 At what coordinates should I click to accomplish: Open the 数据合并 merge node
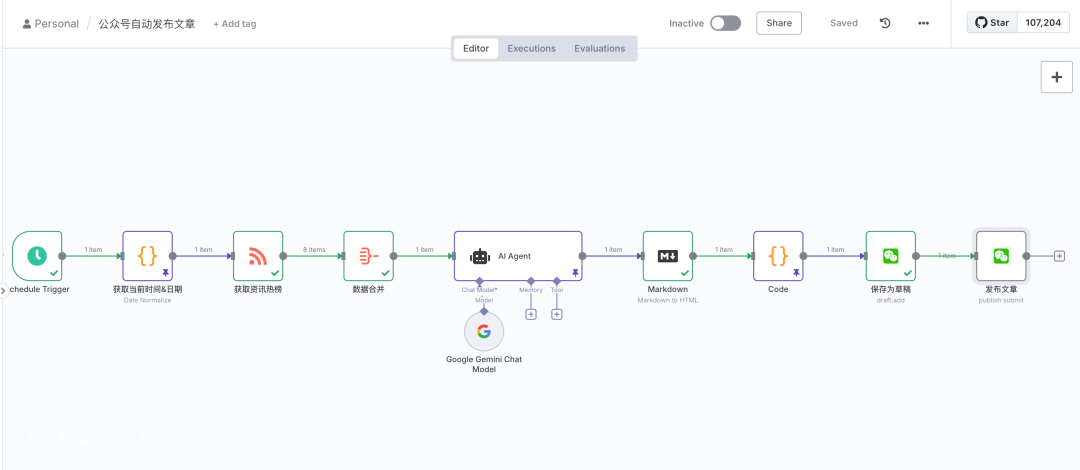(368, 256)
